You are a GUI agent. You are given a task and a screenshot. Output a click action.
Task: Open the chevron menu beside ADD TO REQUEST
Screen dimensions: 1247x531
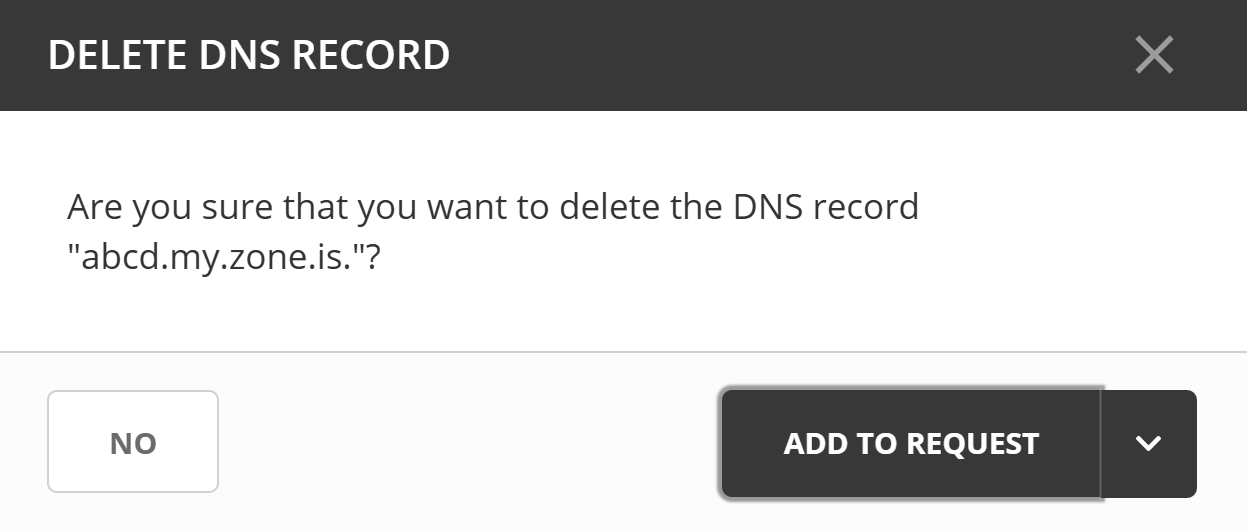[x=1149, y=443]
